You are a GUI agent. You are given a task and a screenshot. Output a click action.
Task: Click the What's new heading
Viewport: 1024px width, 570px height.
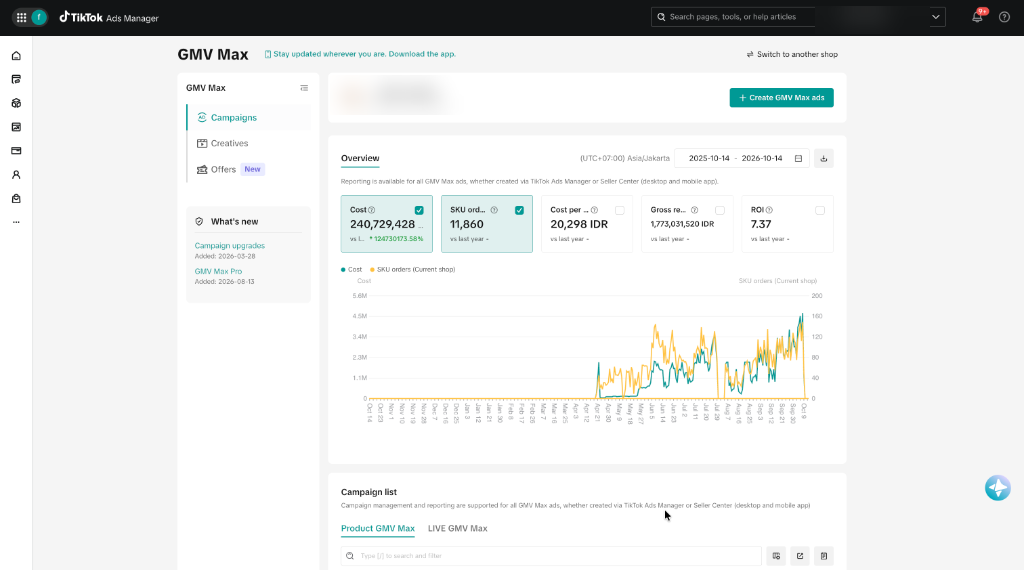pyautogui.click(x=234, y=221)
